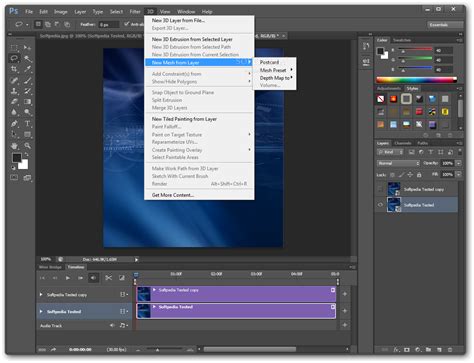Toggle lock transparent pixels
This screenshot has height=363, width=474.
coord(392,175)
